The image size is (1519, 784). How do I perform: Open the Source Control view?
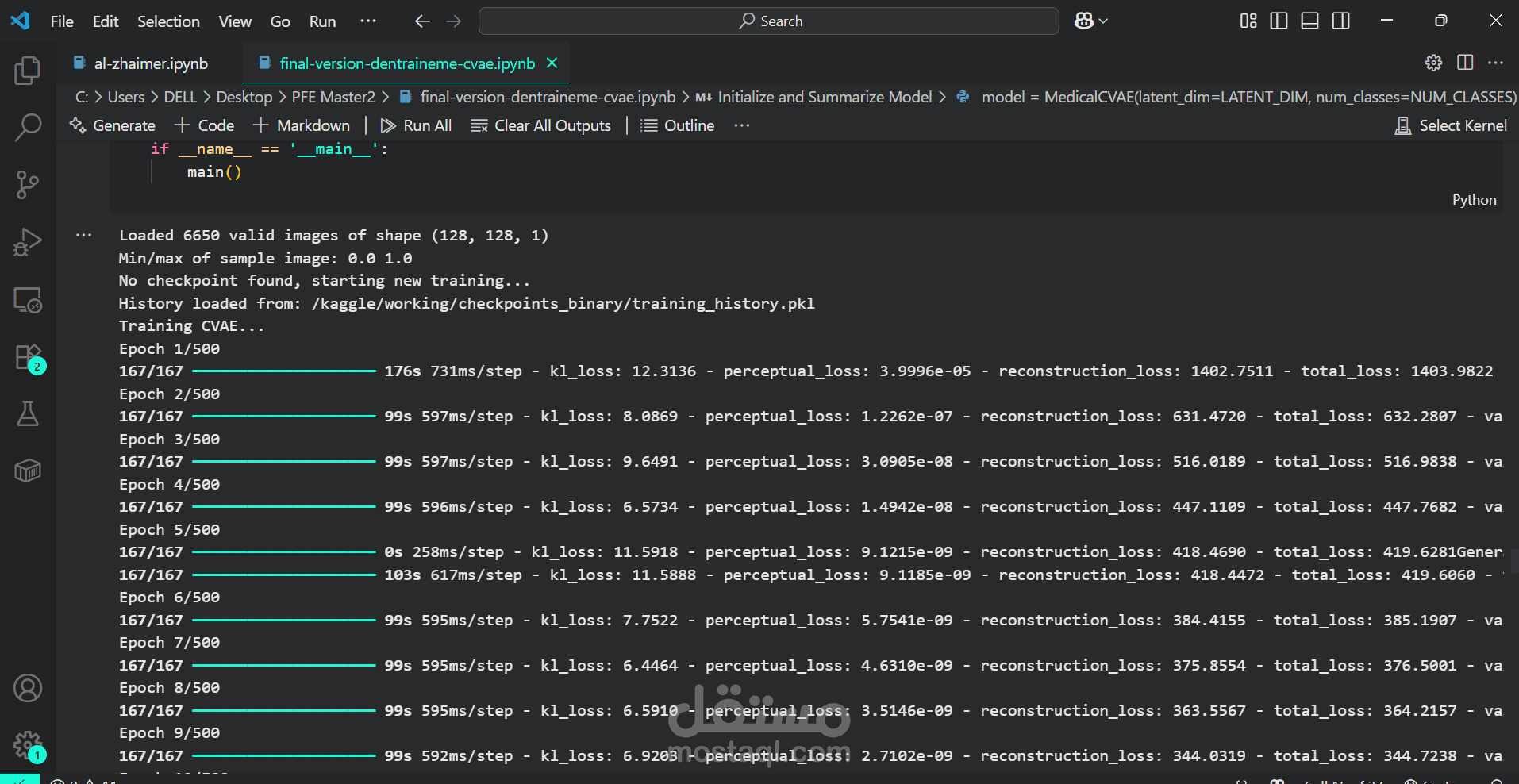coord(28,185)
